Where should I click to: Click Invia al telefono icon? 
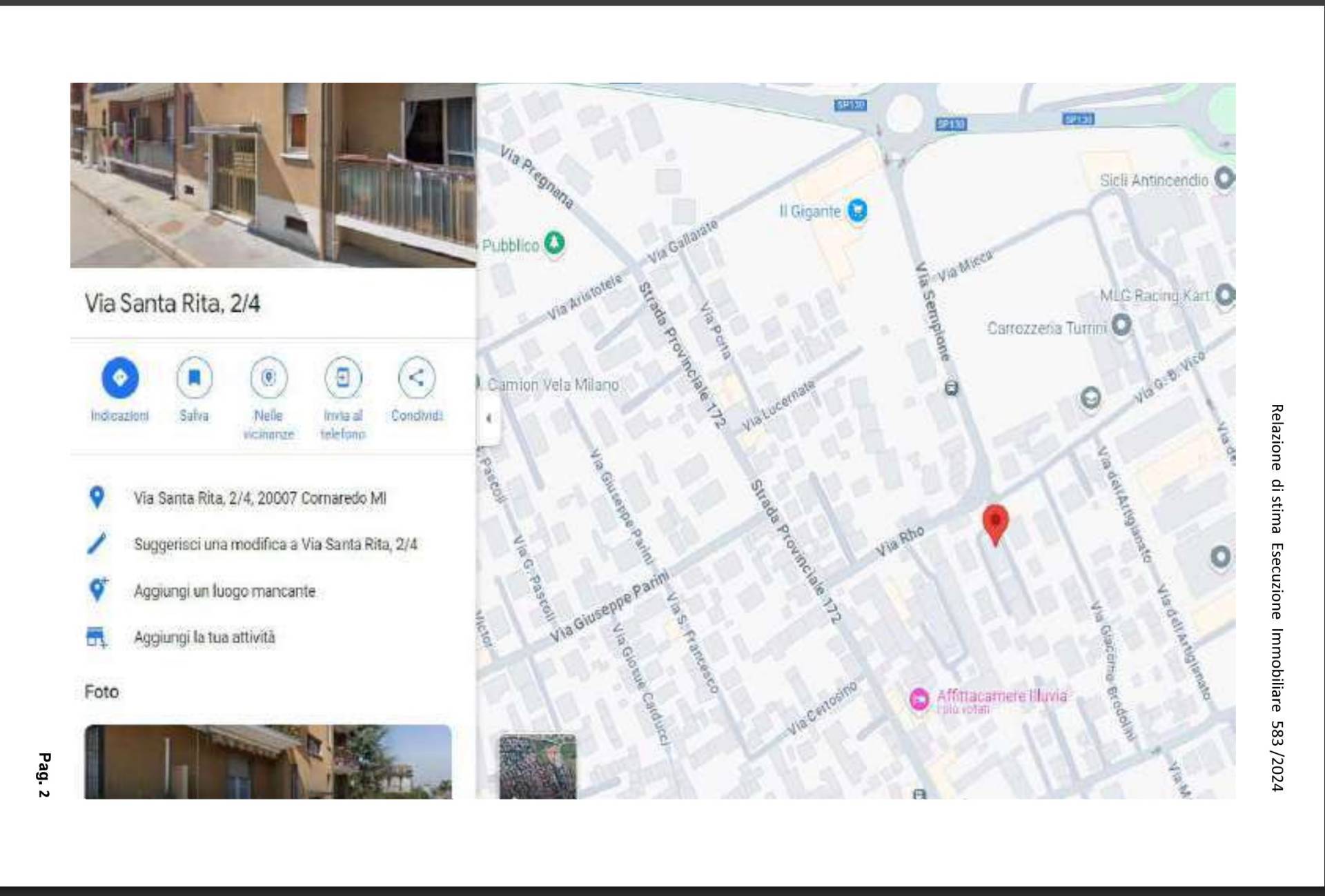point(343,377)
